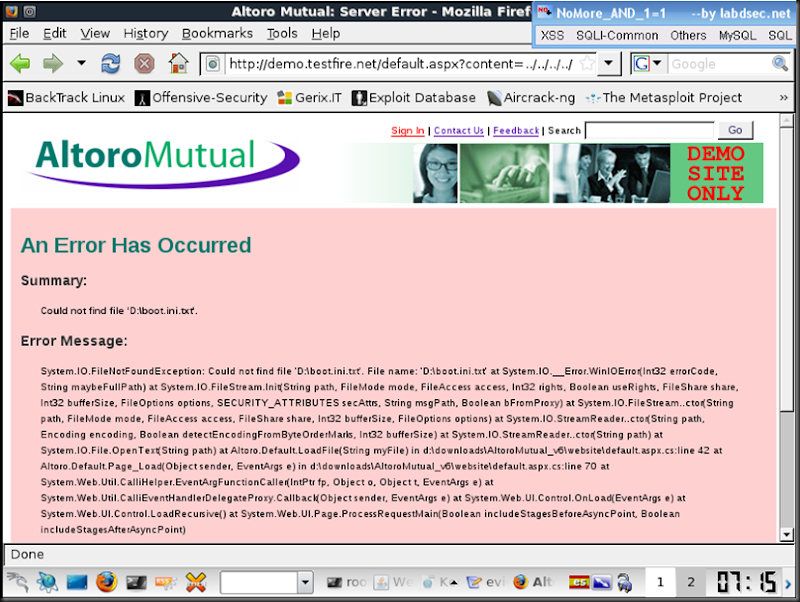Click the red Stop loading icon
The height and width of the screenshot is (602, 800).
[144, 64]
